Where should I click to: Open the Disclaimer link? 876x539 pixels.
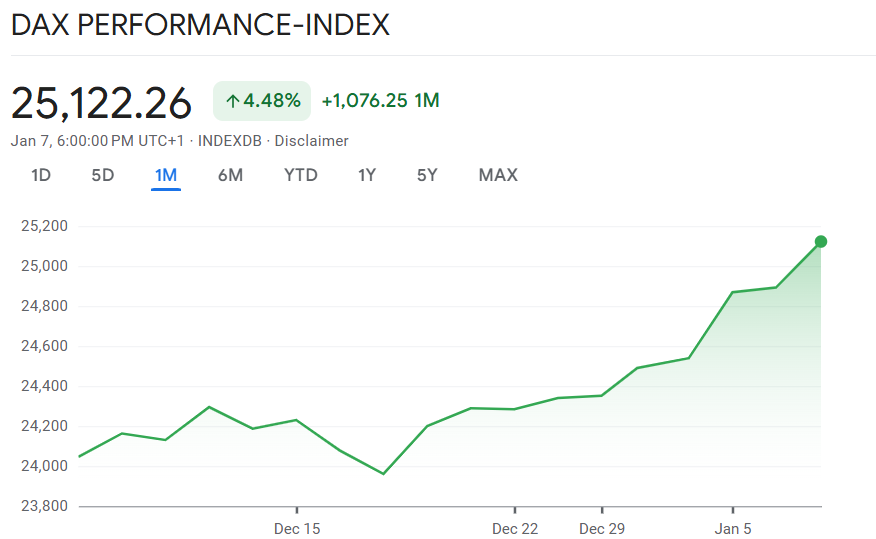312,141
